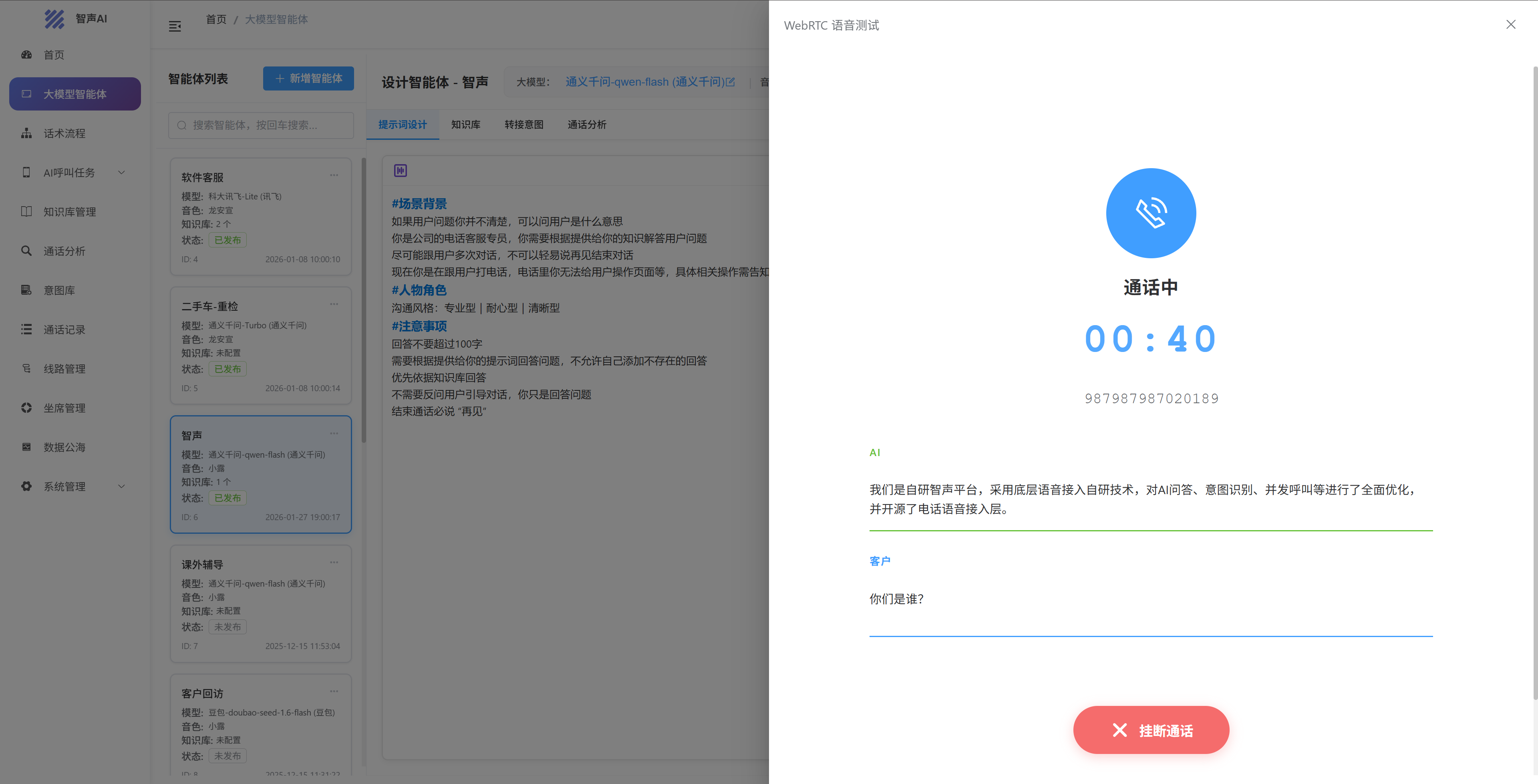Switch to the 转接意图 tab
Viewport: 1538px width, 784px height.
523,125
